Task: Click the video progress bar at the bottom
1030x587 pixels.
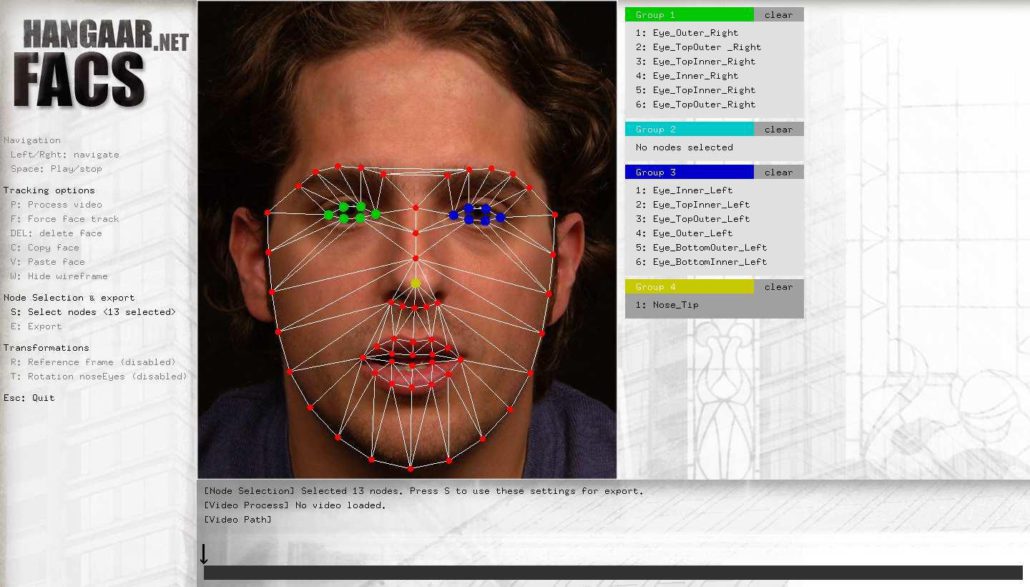Action: pos(615,573)
